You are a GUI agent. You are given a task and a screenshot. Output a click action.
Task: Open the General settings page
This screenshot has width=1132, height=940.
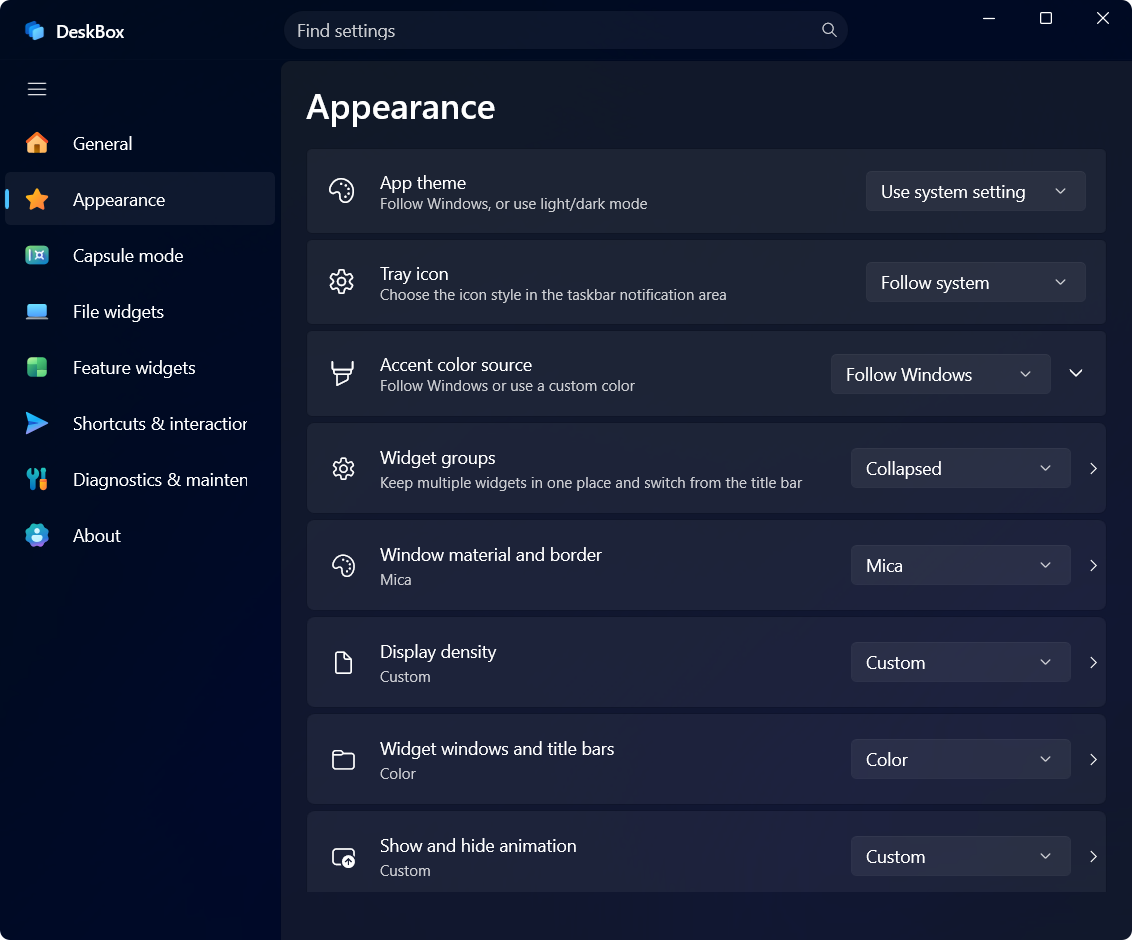point(140,143)
